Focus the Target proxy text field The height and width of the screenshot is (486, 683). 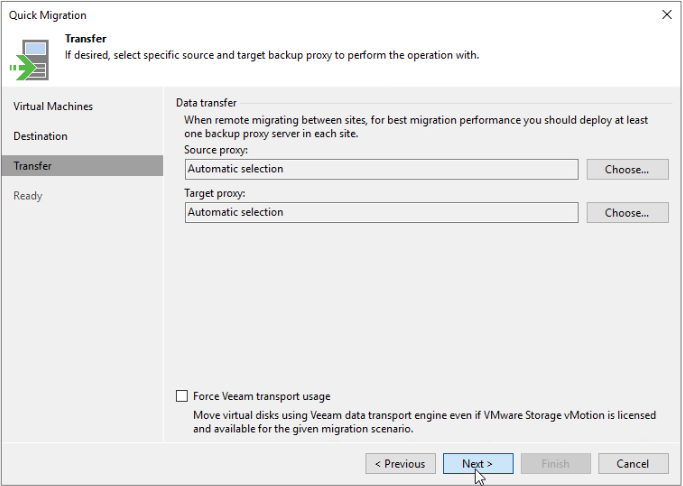tap(382, 213)
